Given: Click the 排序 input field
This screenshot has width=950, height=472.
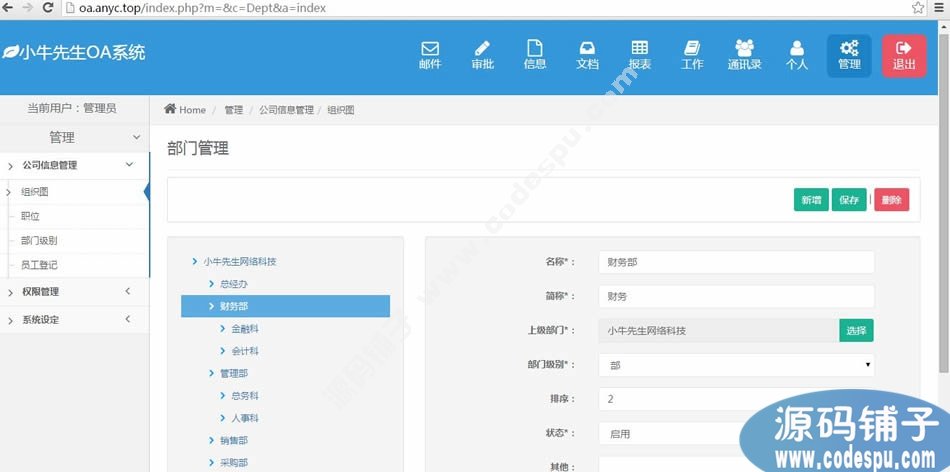Looking at the screenshot, I should [736, 399].
